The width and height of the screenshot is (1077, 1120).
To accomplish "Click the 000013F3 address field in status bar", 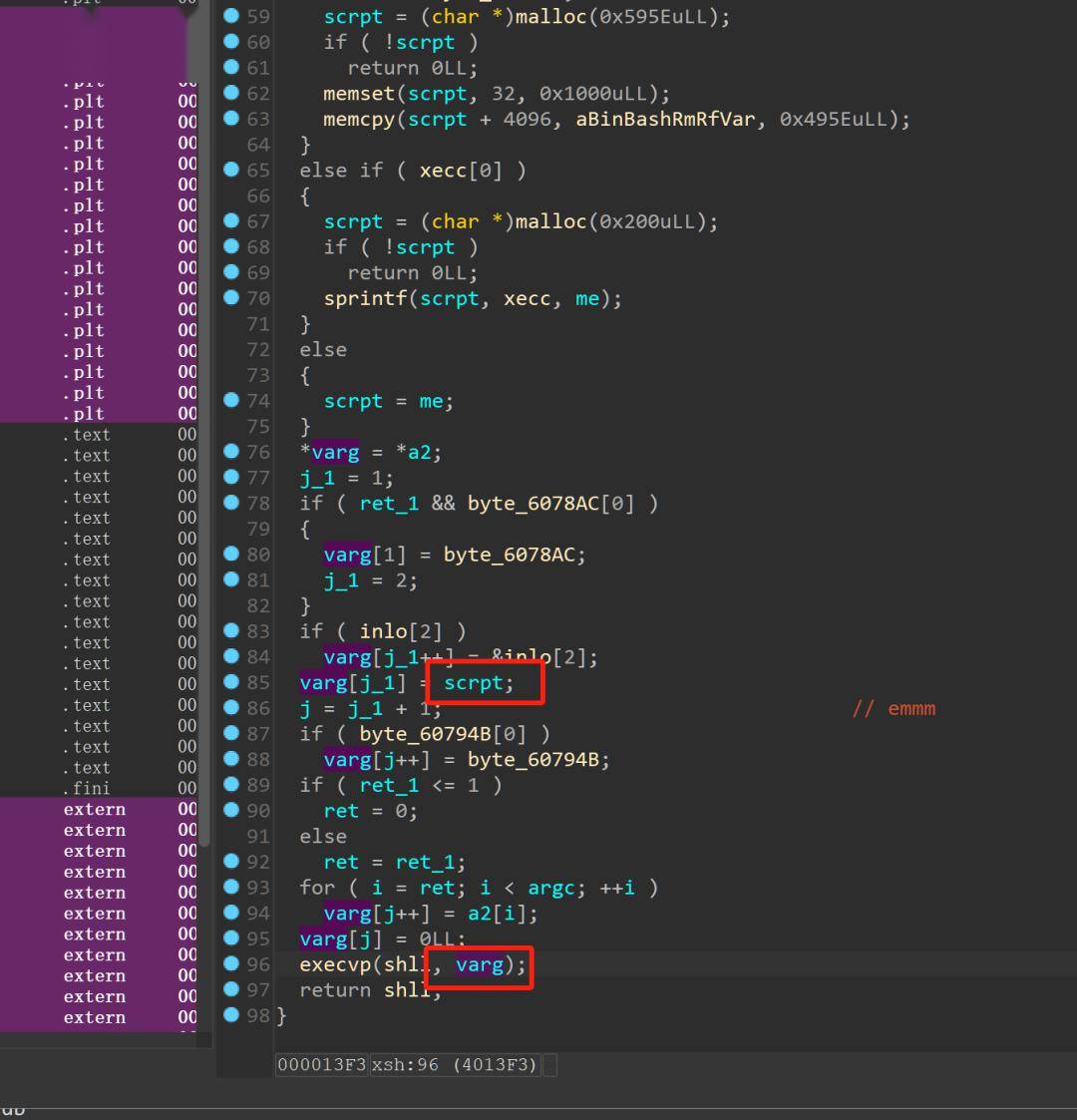I will (322, 1065).
